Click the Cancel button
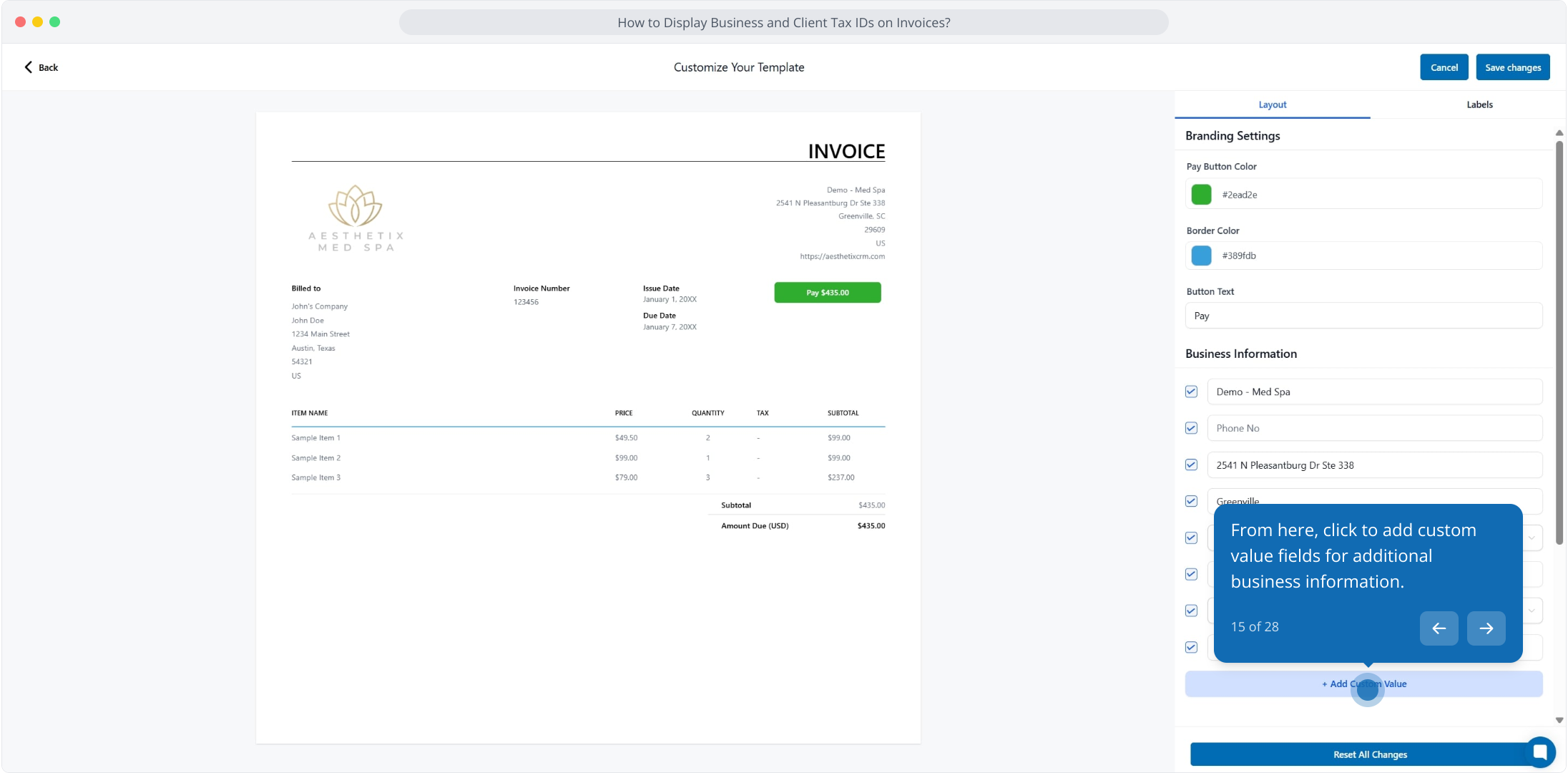Image resolution: width=1568 pixels, height=773 pixels. point(1444,67)
